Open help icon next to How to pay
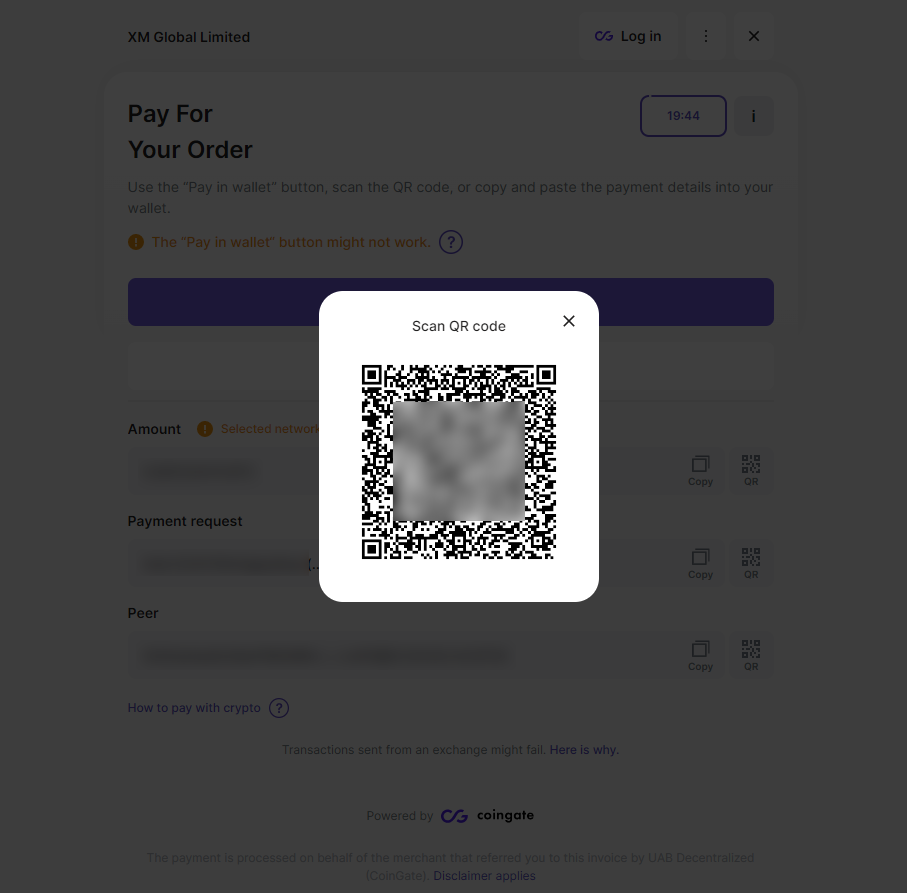This screenshot has height=893, width=907. point(279,708)
